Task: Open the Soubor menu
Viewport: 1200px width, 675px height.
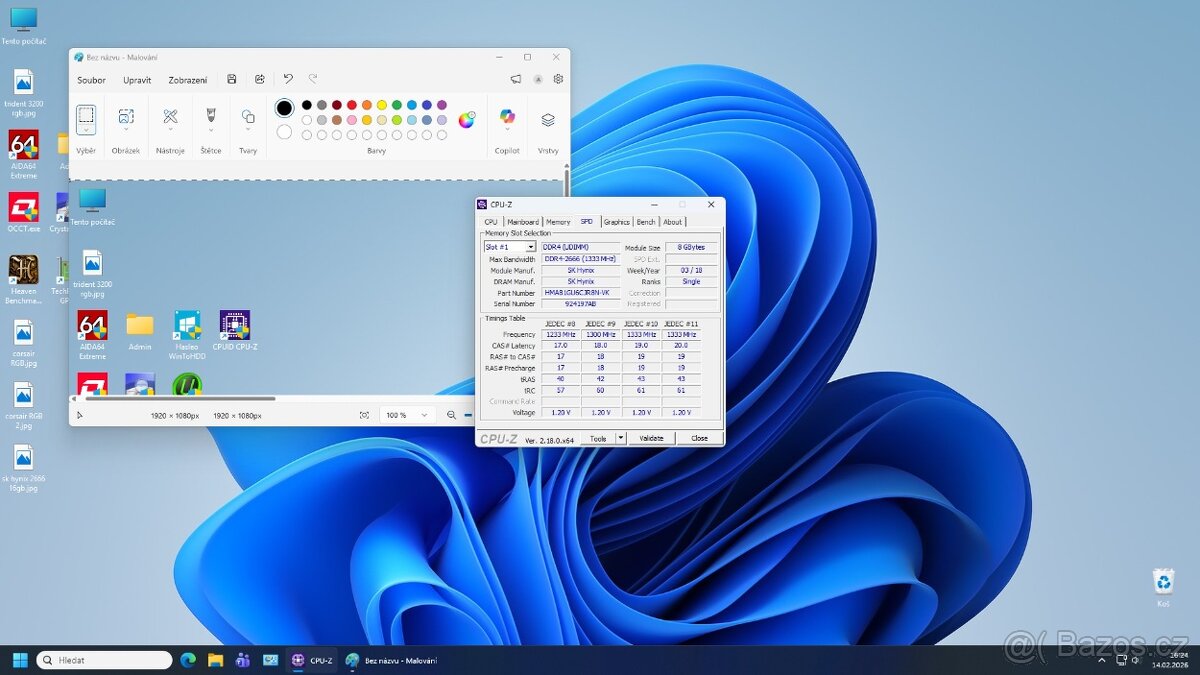Action: pyautogui.click(x=91, y=80)
